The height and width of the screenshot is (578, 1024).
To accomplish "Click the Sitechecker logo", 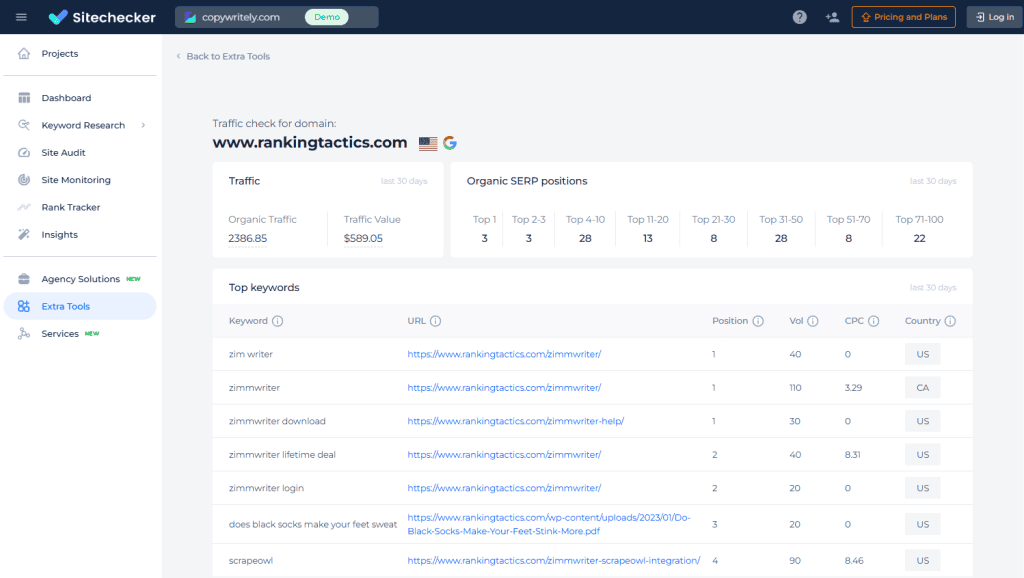I will tap(103, 17).
